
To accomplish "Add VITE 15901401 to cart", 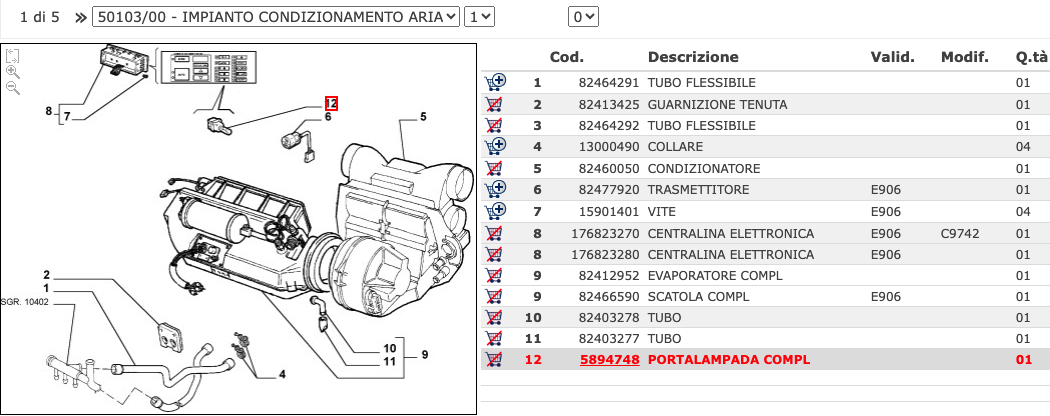I will click(494, 211).
